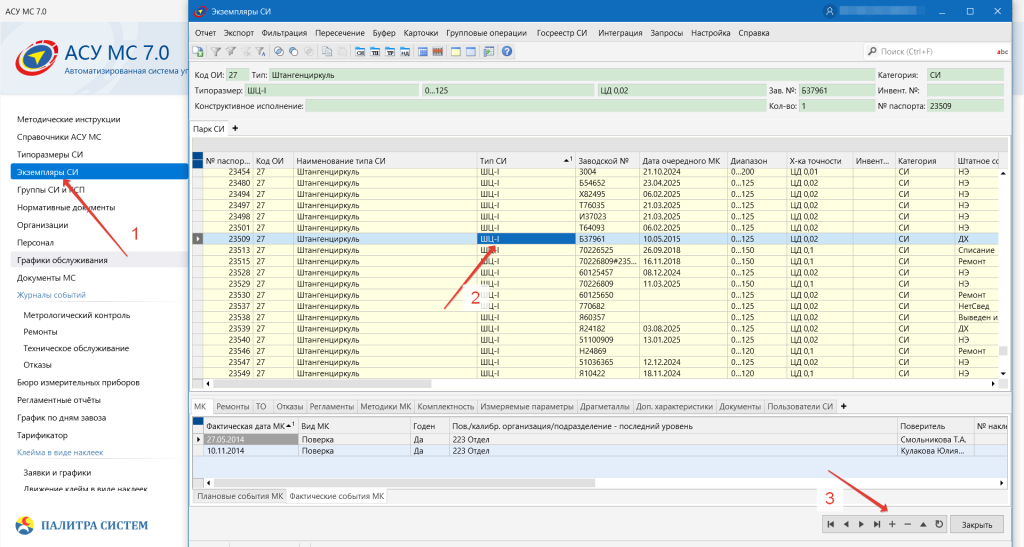Open Тарификатор in the sidebar
The image size is (1024, 547).
[x=42, y=435]
